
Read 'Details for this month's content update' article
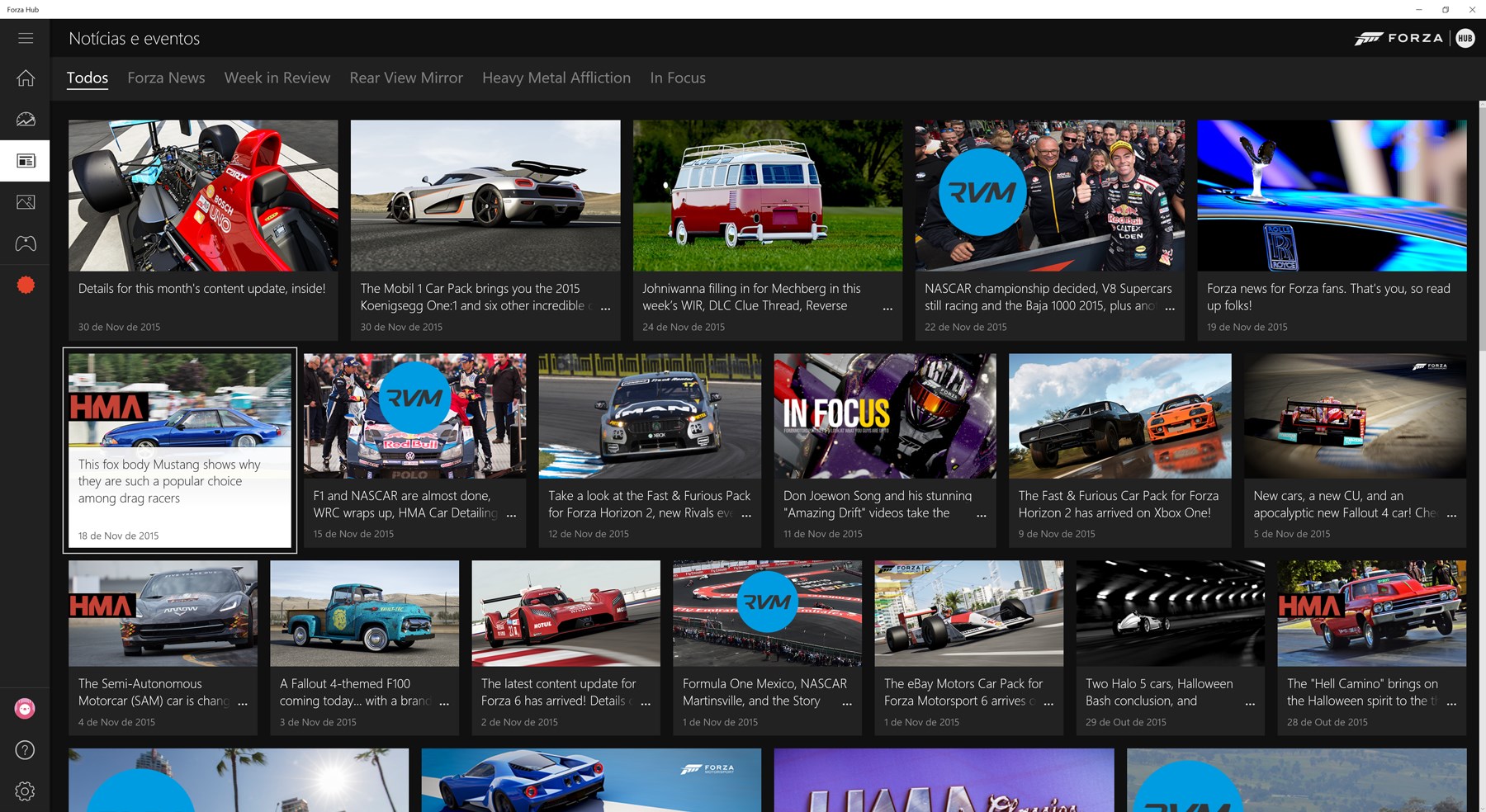tap(201, 289)
